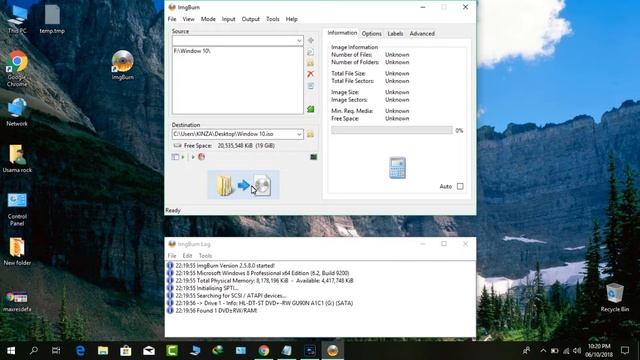Switch to the Advanced tab

(x=422, y=33)
